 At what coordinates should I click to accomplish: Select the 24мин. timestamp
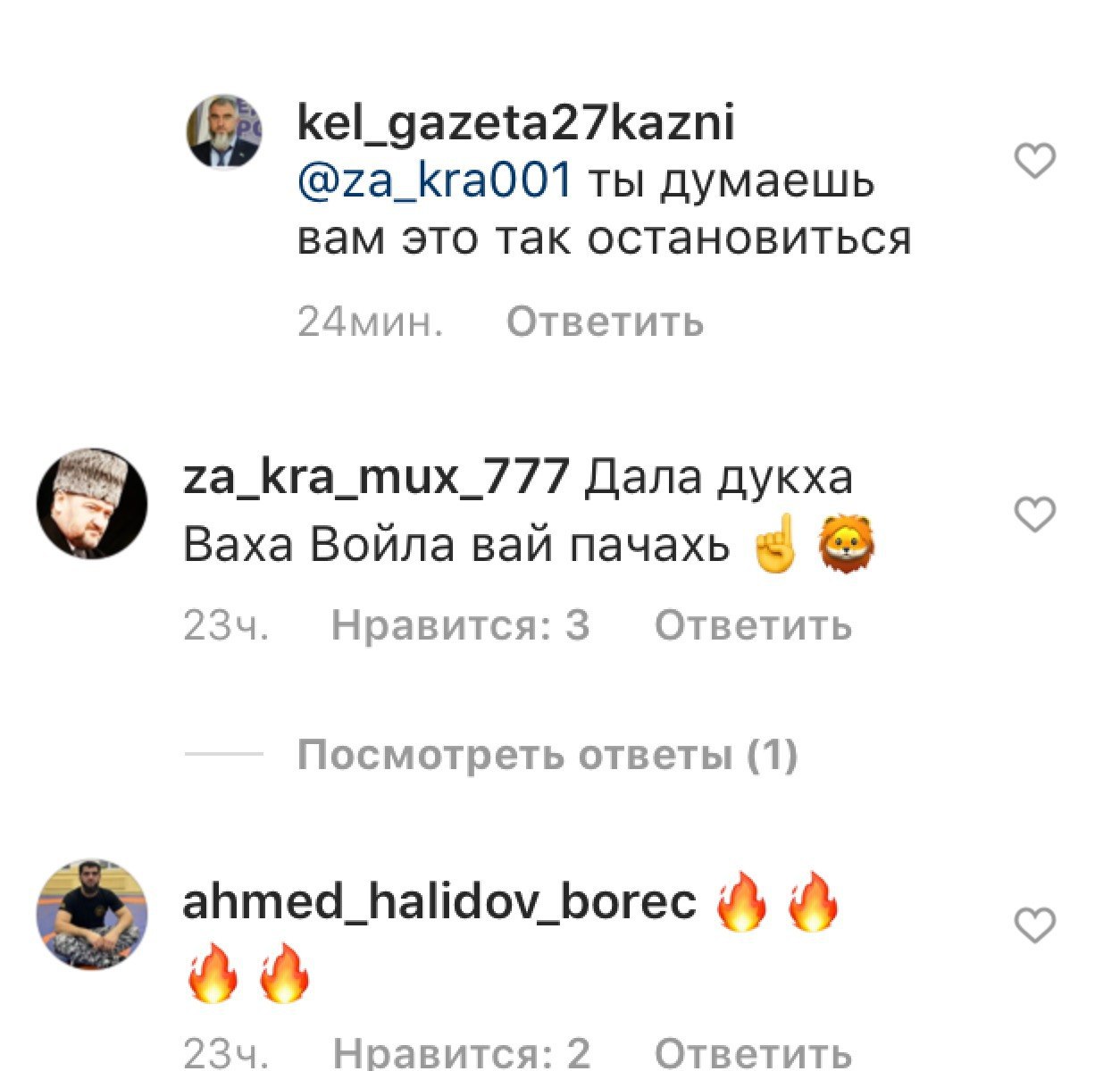pyautogui.click(x=371, y=321)
